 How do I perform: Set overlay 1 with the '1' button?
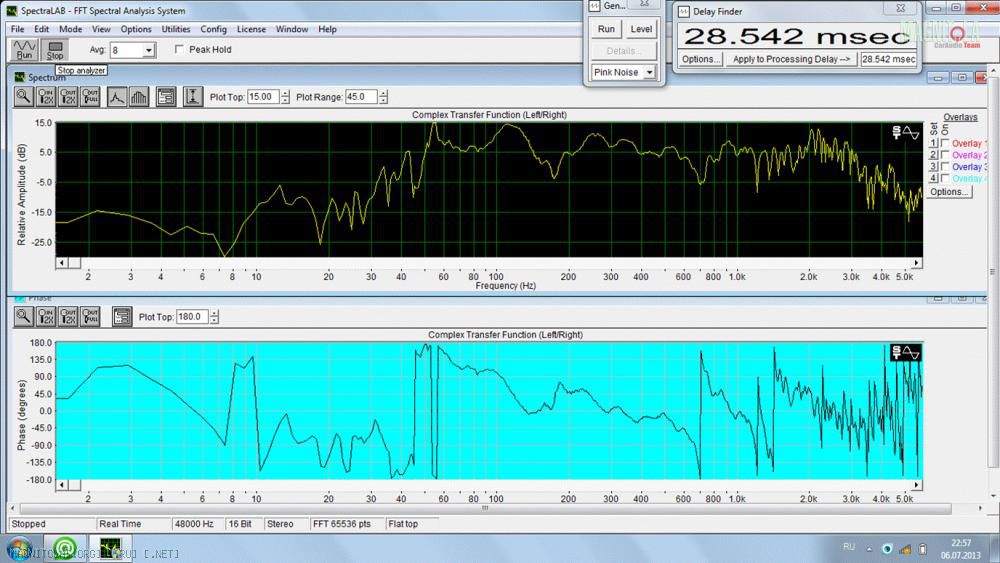(x=934, y=143)
